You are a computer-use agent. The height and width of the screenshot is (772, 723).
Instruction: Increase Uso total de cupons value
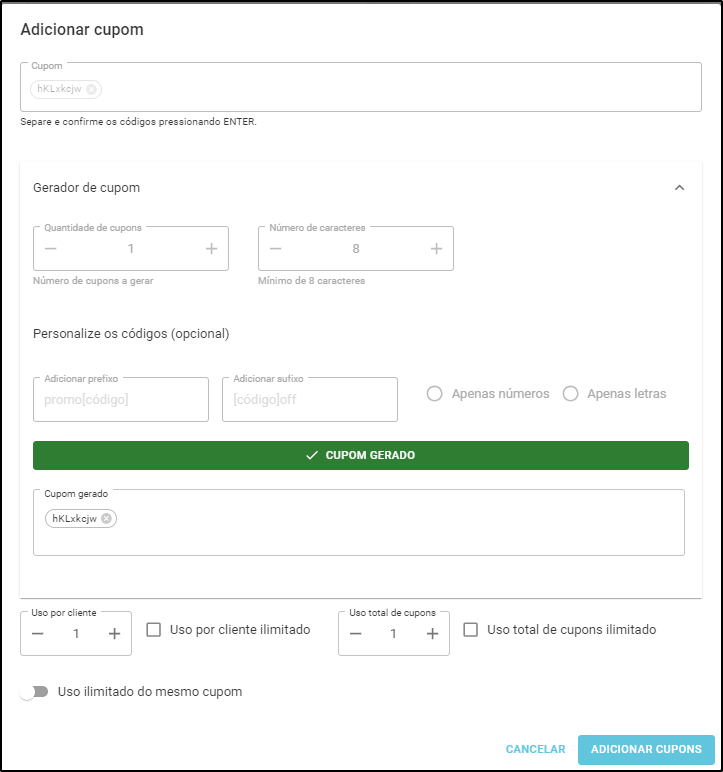pyautogui.click(x=432, y=634)
